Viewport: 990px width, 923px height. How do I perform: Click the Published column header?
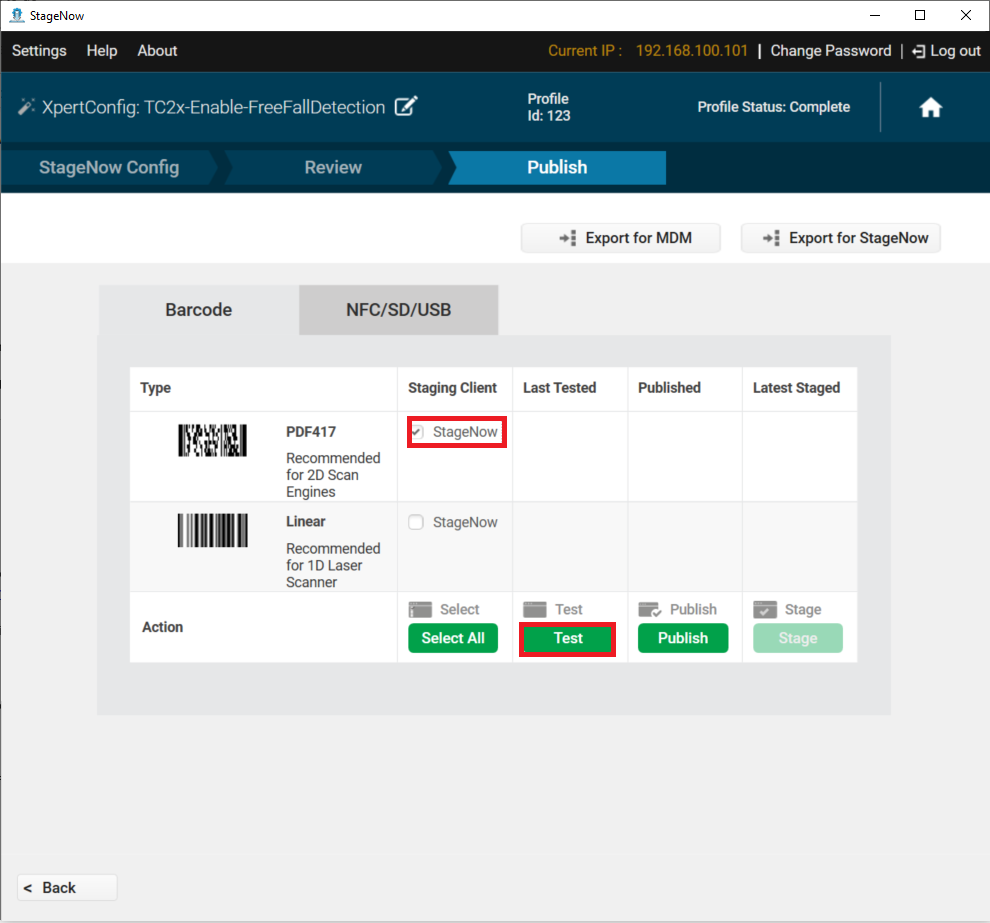pyautogui.click(x=669, y=388)
